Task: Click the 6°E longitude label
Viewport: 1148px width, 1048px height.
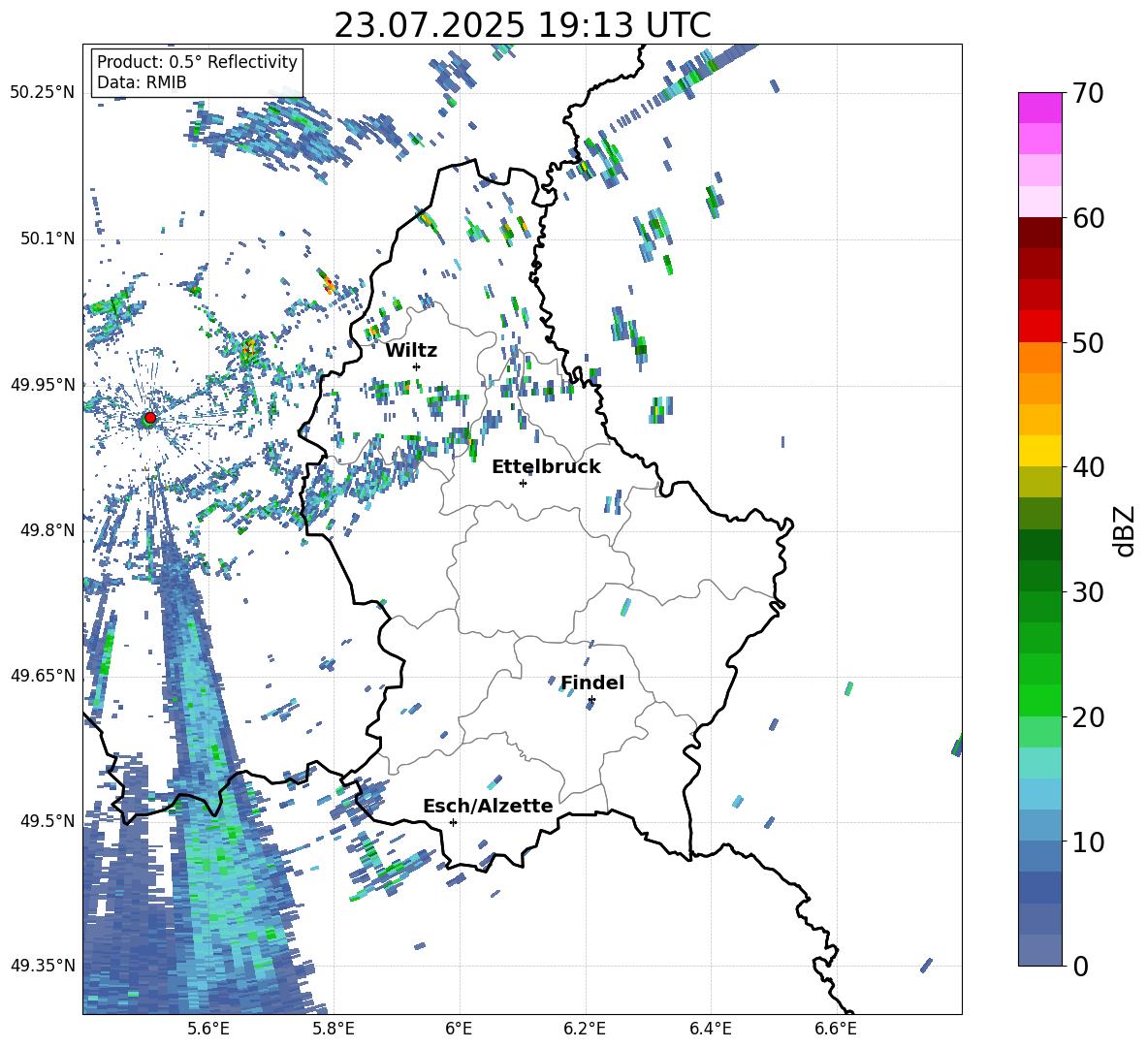Action: point(459,1029)
